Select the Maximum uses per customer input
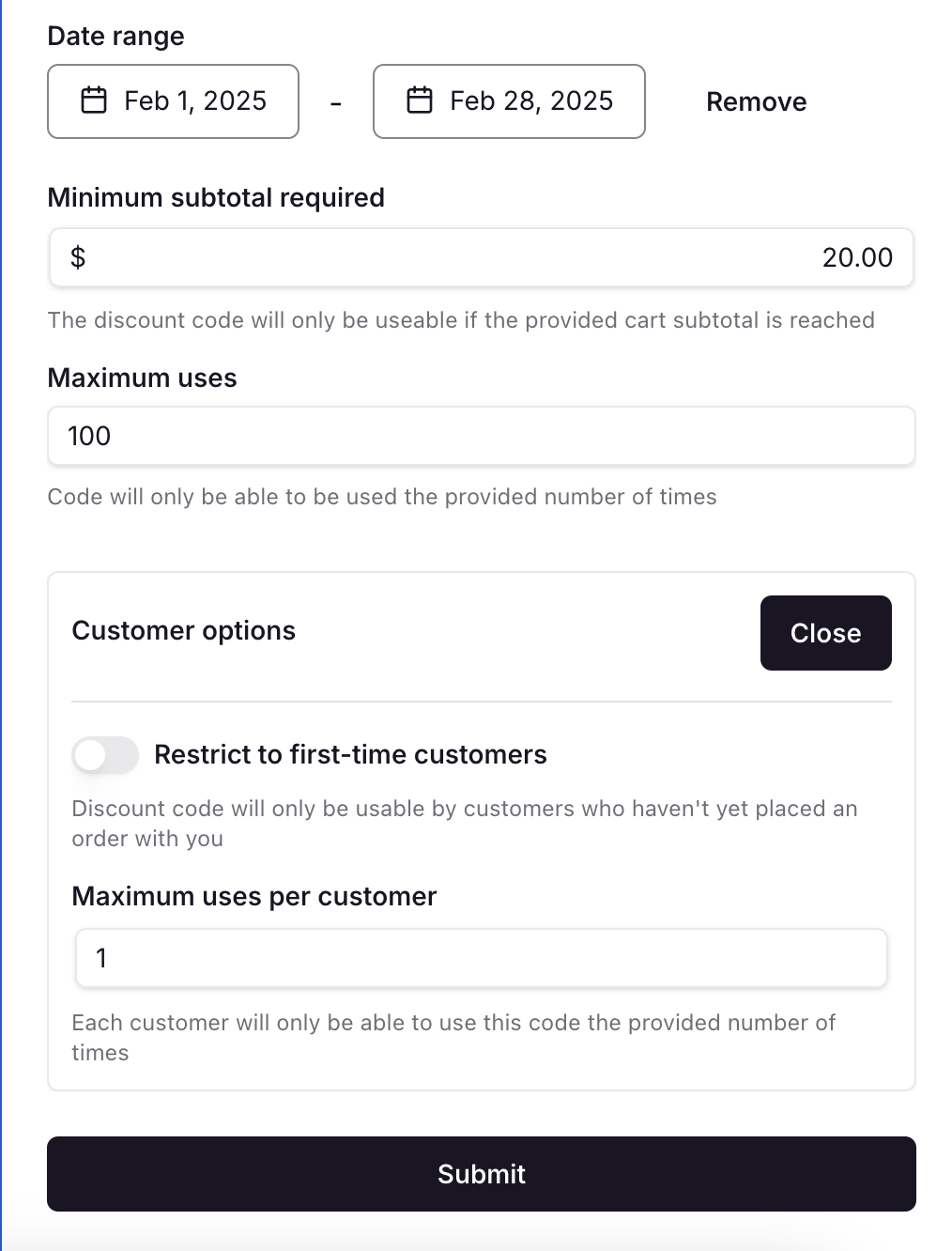 [481, 958]
